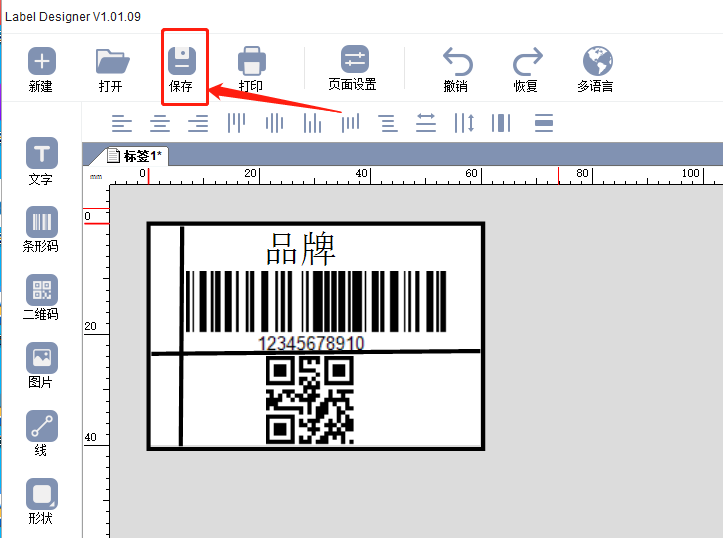Select the 线 line tool

41,433
